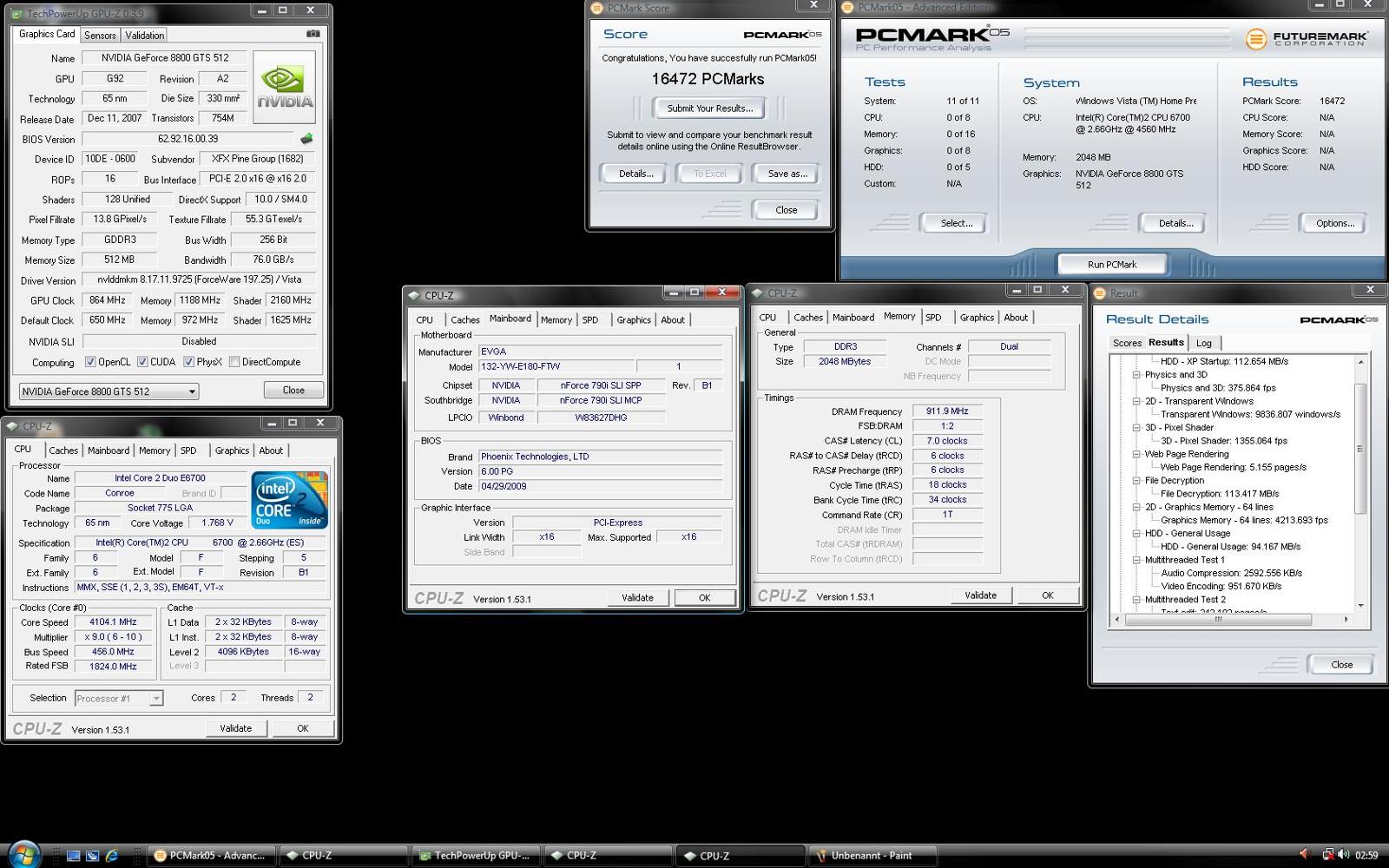Viewport: 1389px width, 868px height.
Task: Toggle the OpenCL checkbox in GPU-Z
Action: tap(90, 362)
